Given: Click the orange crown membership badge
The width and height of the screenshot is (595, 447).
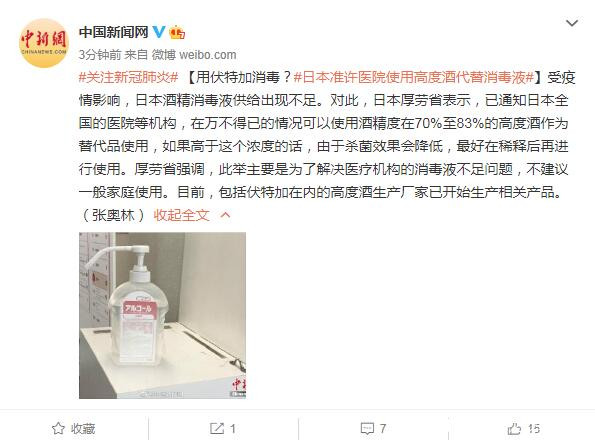Looking at the screenshot, I should [x=177, y=33].
